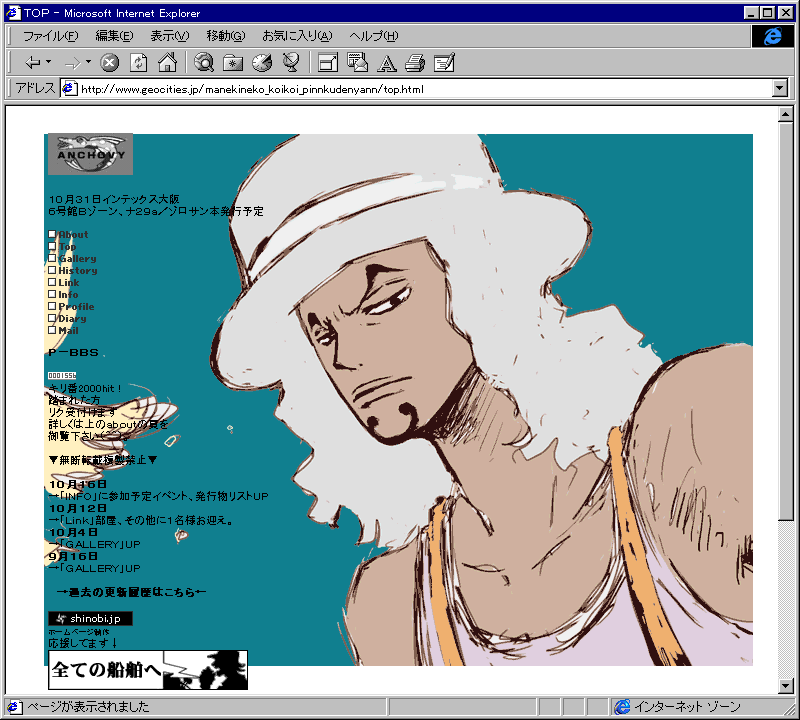Open the P-BBS link
This screenshot has width=800, height=720.
(x=73, y=353)
